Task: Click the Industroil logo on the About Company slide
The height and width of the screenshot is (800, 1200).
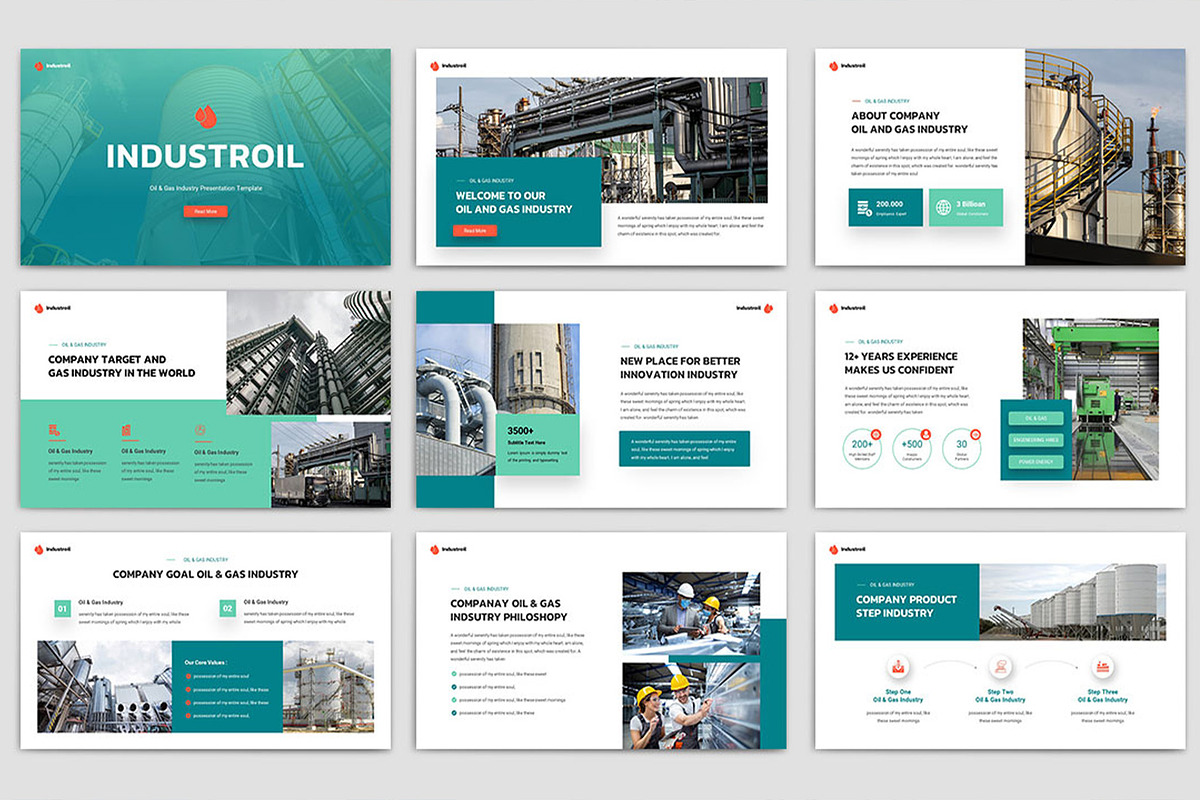Action: tap(847, 66)
